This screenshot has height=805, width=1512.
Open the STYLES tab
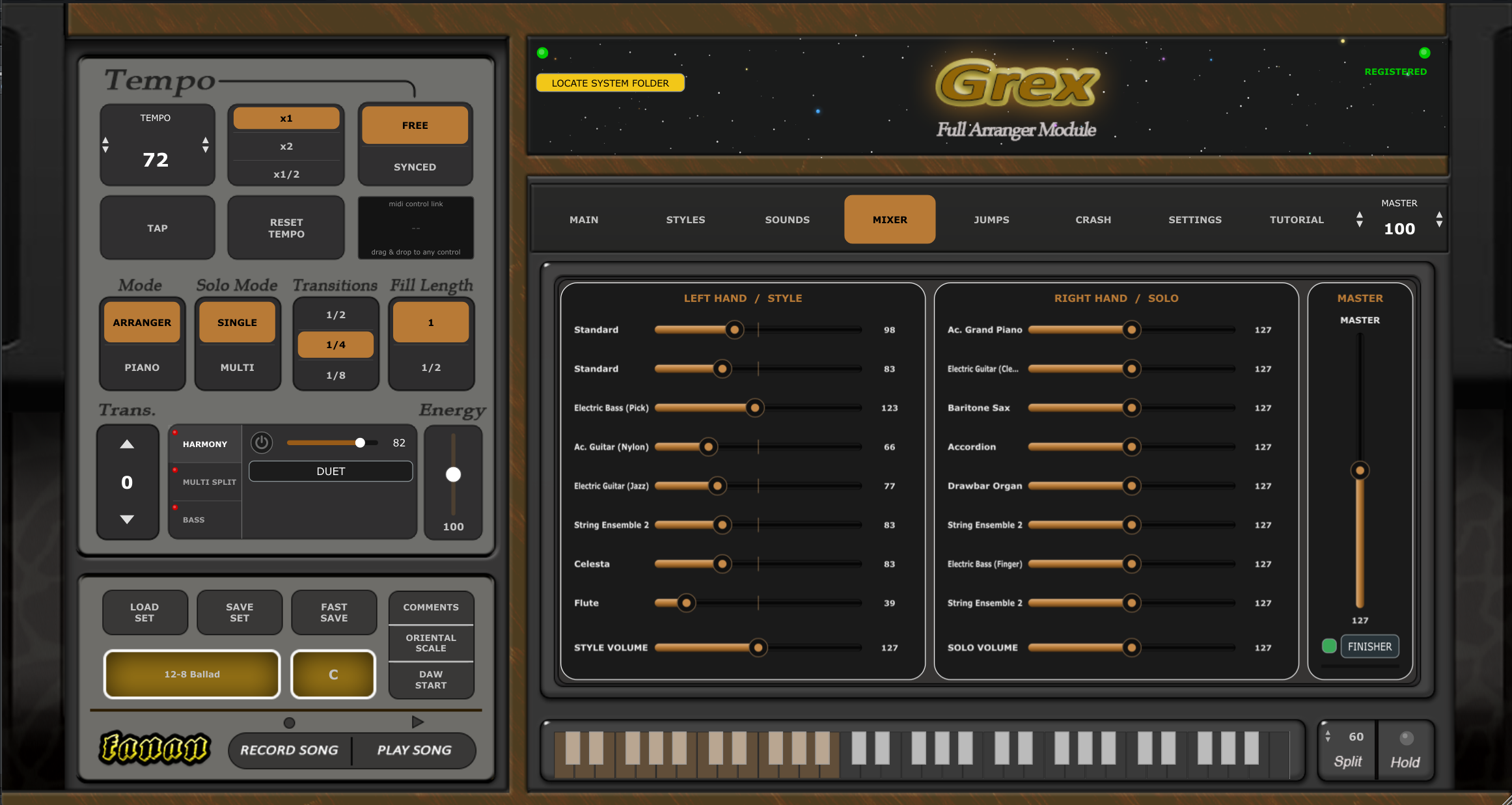(x=685, y=219)
